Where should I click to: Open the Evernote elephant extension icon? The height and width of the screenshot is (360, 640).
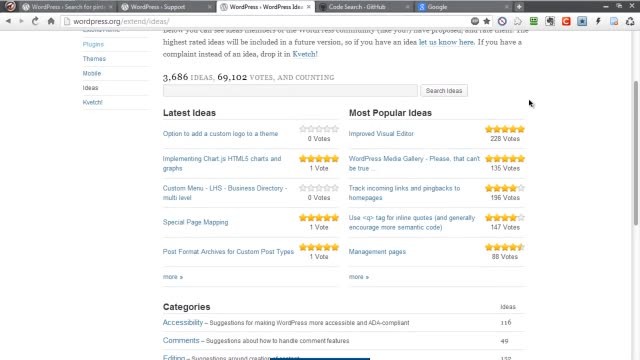tap(550, 21)
